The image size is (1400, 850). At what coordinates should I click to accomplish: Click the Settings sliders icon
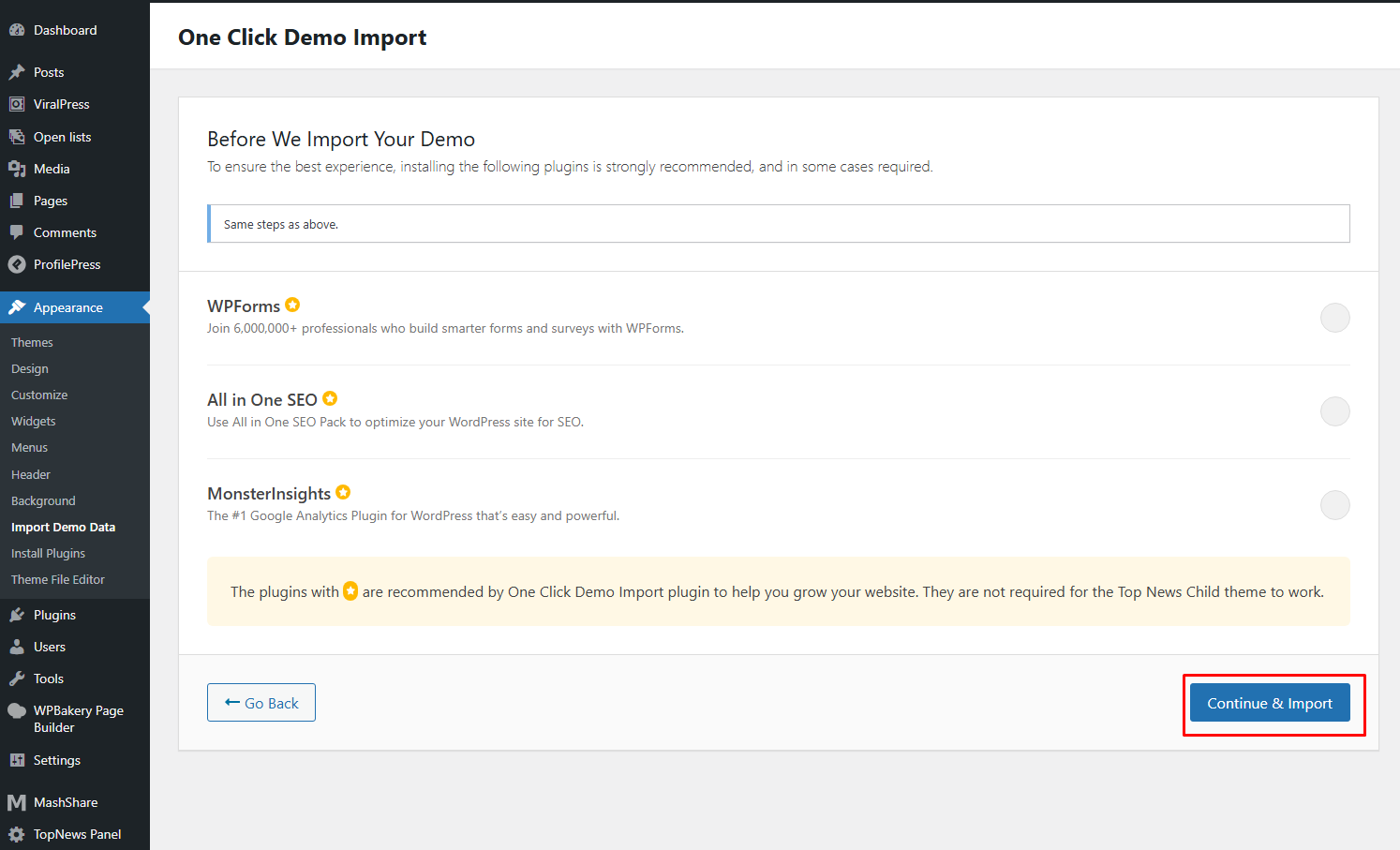click(17, 760)
